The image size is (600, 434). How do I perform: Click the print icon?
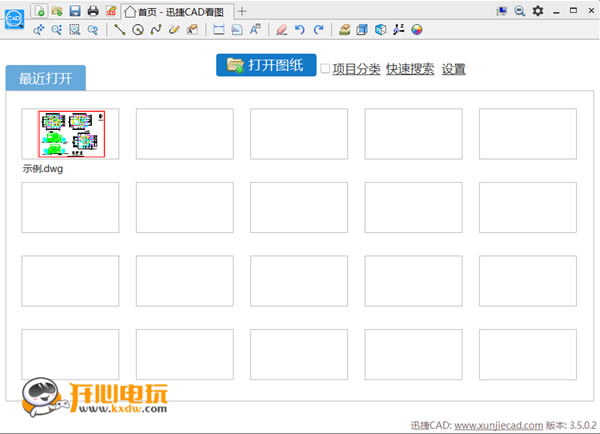coord(93,11)
